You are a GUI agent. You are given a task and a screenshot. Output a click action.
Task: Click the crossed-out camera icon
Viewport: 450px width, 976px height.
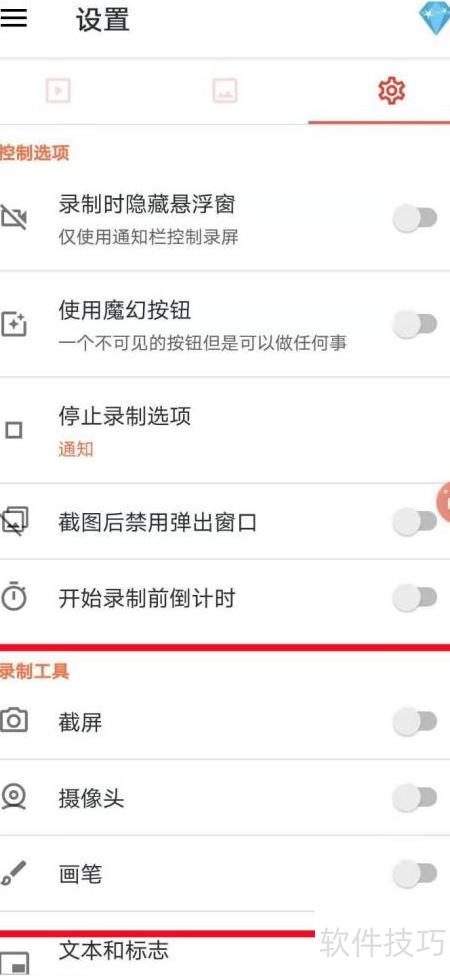tap(13, 218)
